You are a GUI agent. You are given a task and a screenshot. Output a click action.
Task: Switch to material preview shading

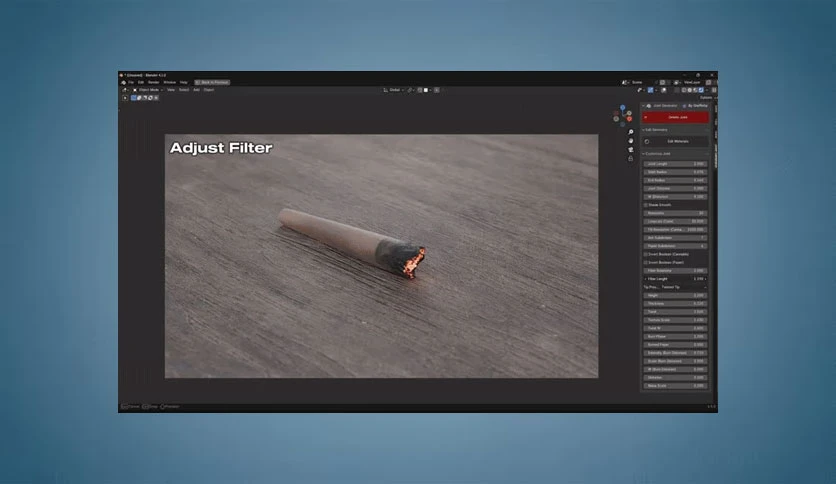(695, 90)
